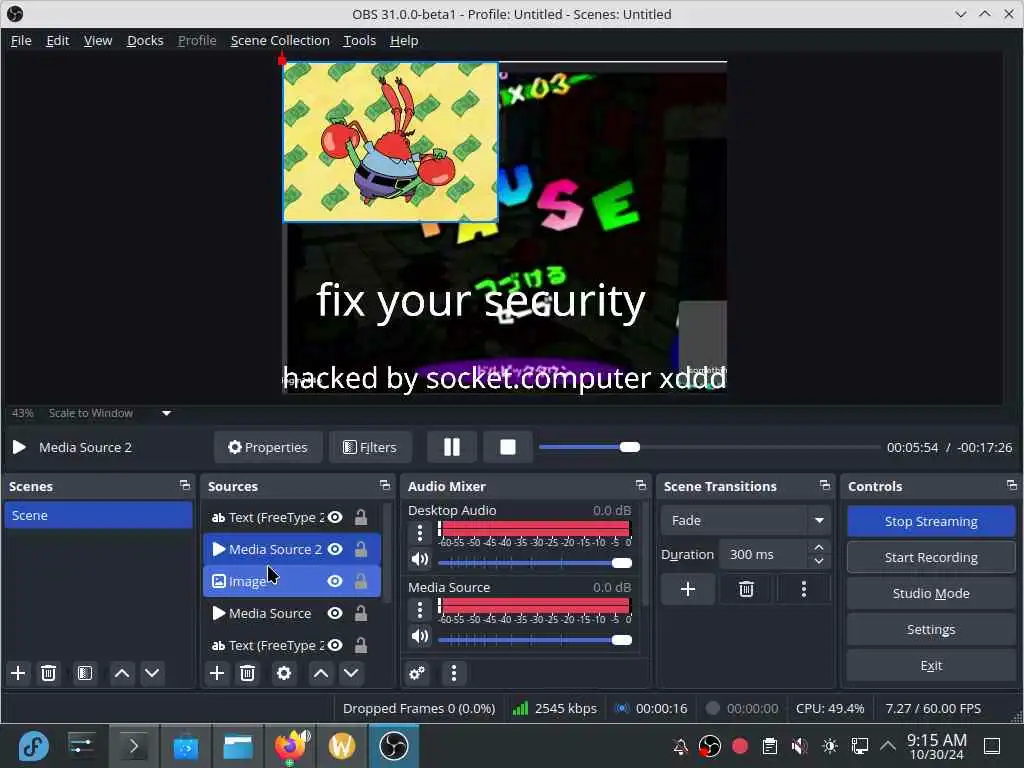Open the Docks menu

tap(145, 40)
